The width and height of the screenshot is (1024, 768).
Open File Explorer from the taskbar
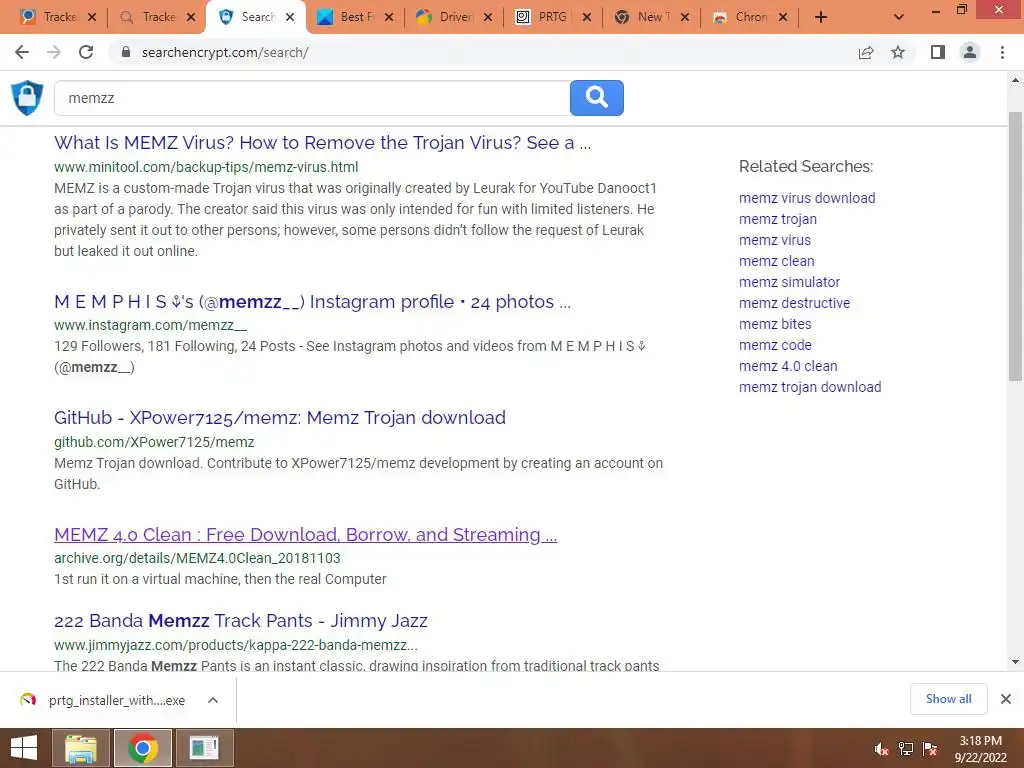tap(81, 748)
